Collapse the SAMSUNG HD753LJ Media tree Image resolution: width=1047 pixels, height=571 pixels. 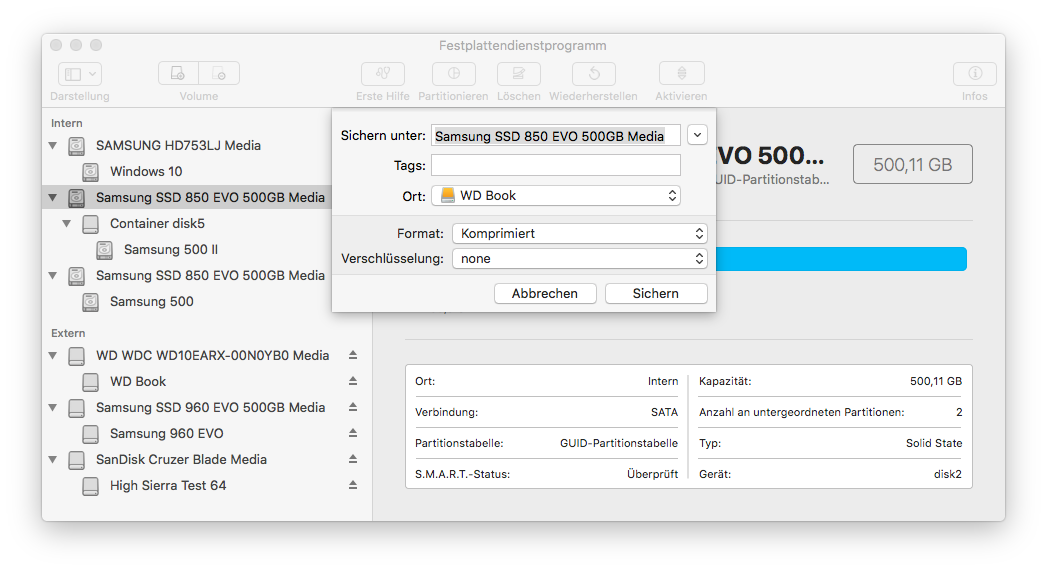coord(53,146)
